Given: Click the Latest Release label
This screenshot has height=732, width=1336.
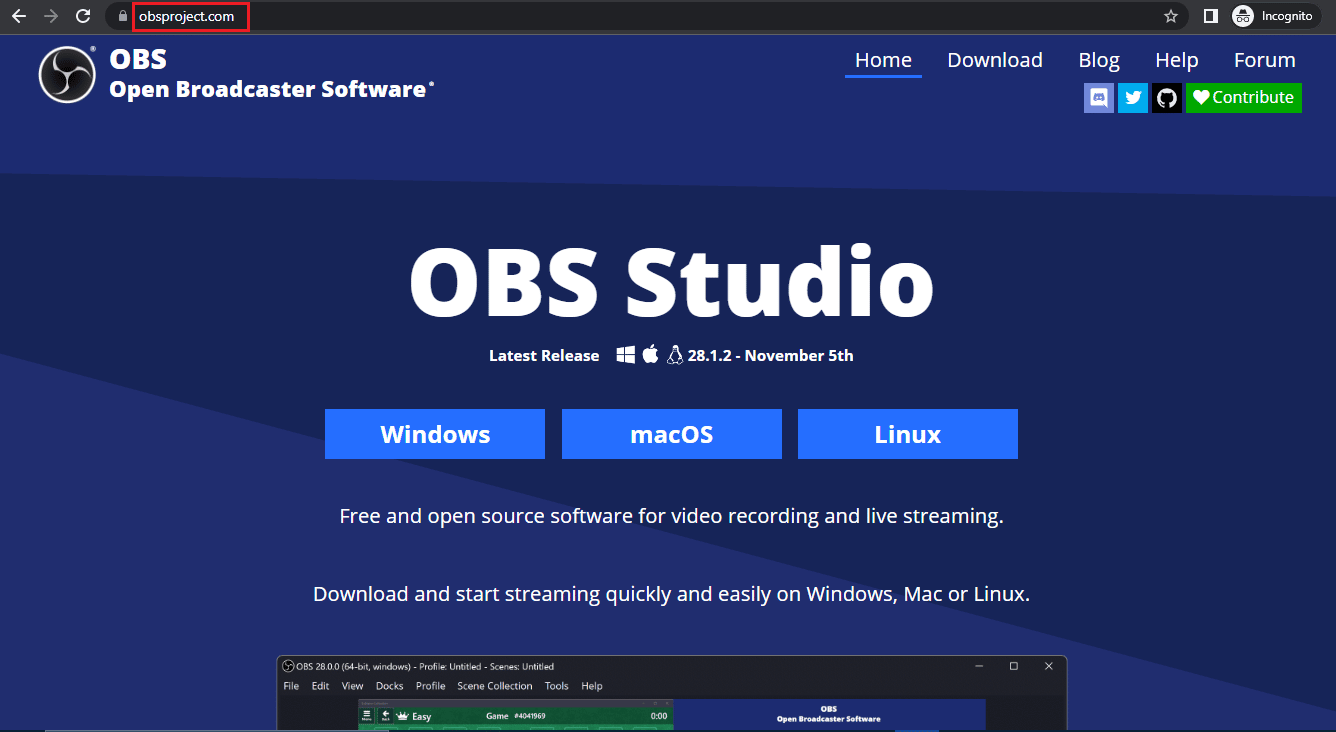Looking at the screenshot, I should [x=544, y=356].
